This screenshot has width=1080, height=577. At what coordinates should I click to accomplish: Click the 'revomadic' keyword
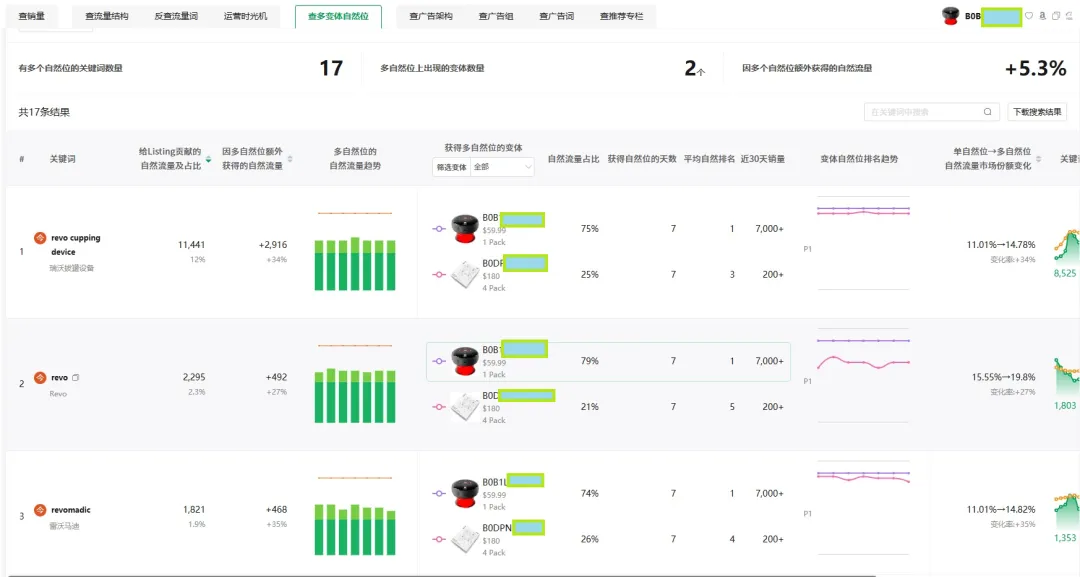tap(71, 510)
